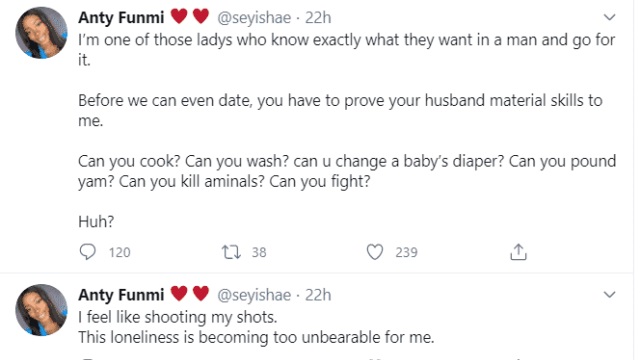
Task: Reply to the husband material tweet
Action: [87, 252]
